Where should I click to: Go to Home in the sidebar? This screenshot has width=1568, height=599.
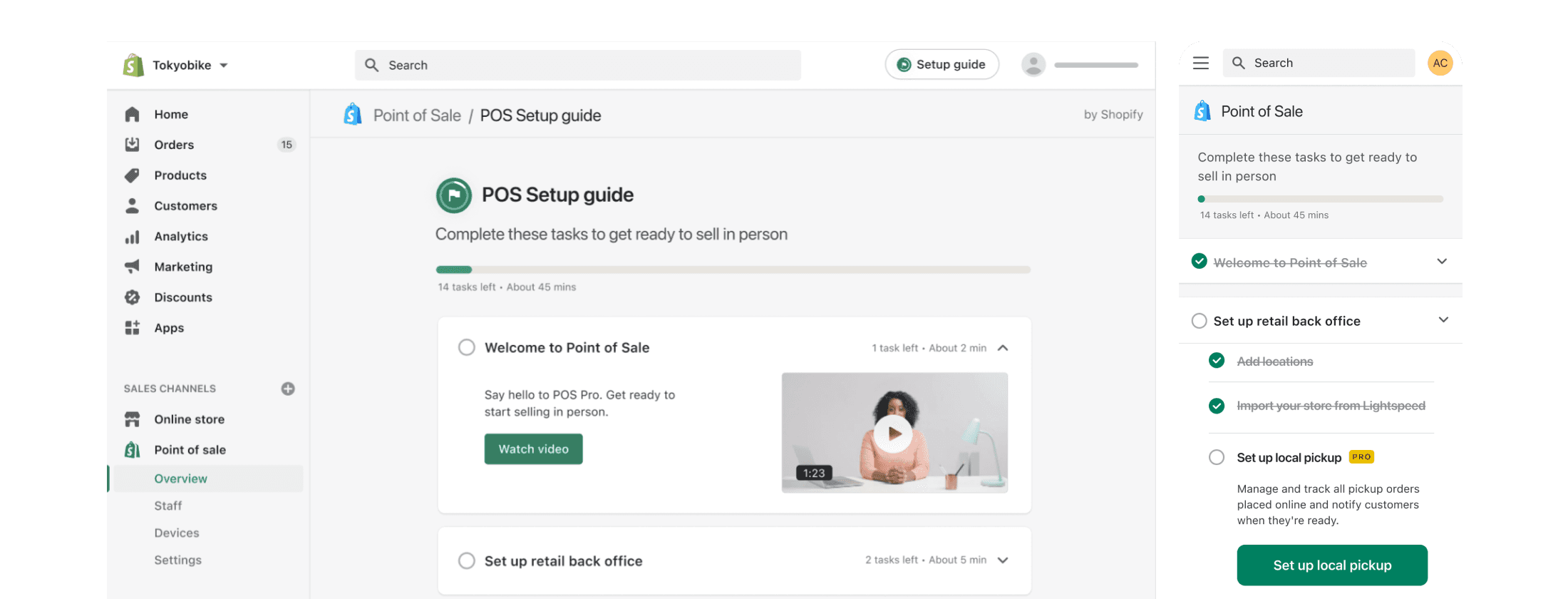(171, 114)
